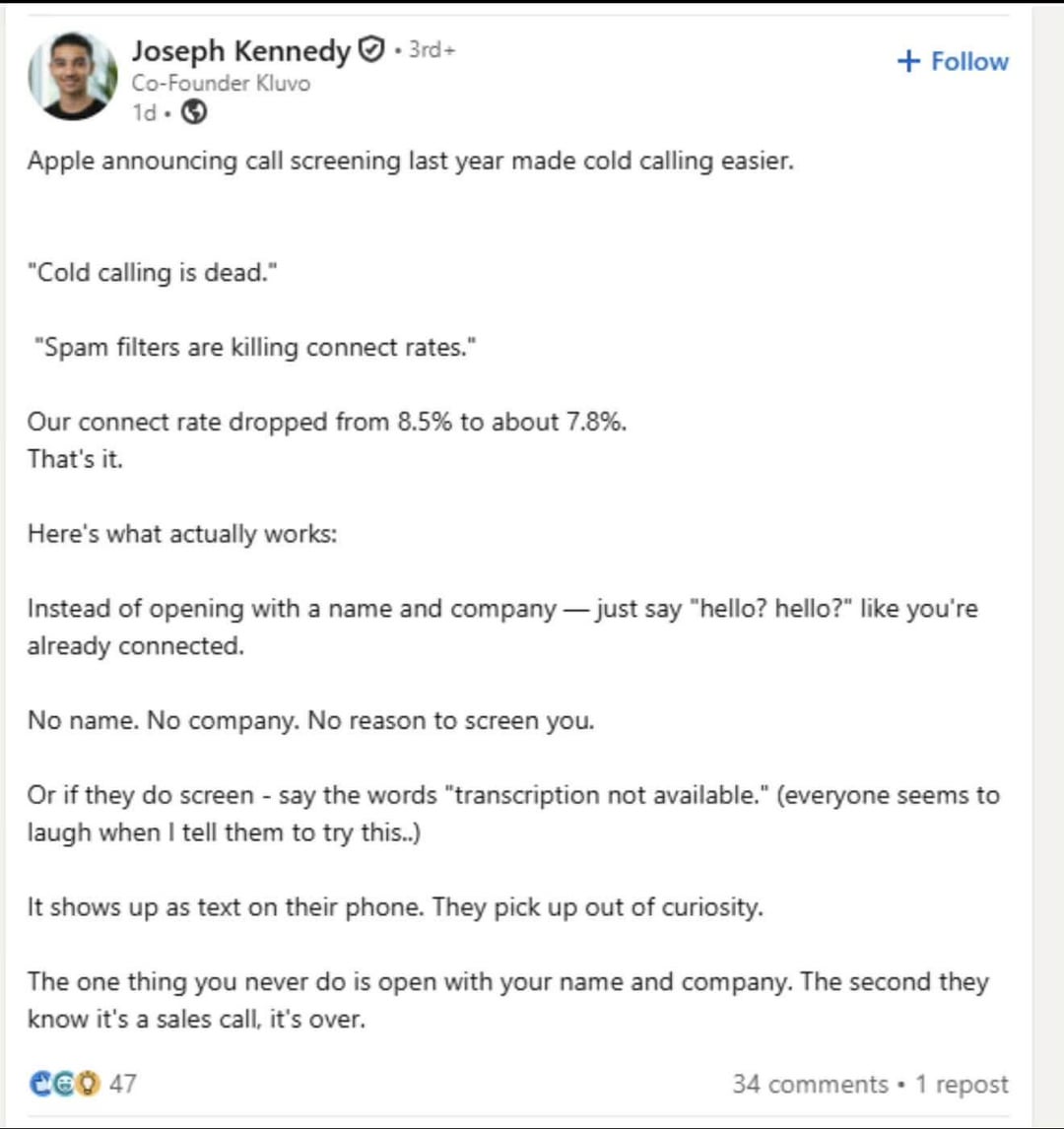Viewport: 1064px width, 1129px height.
Task: Click the first line about Apple call screening
Action: (411, 161)
